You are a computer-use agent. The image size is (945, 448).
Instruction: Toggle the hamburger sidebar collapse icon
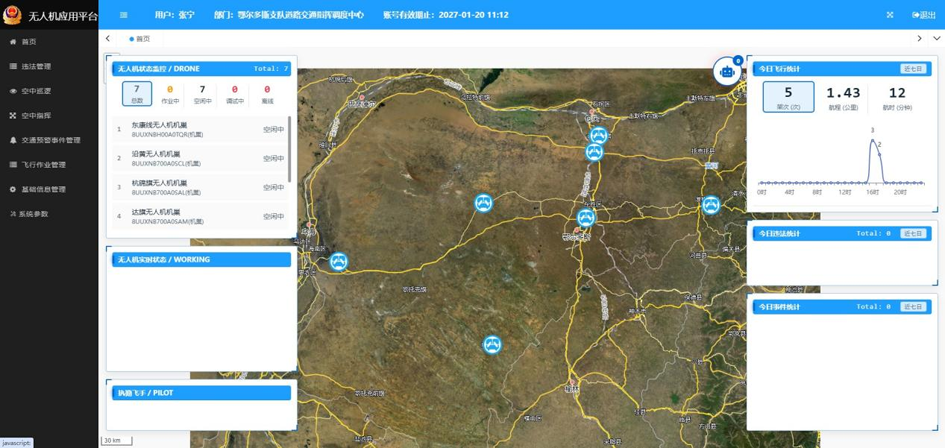tap(124, 15)
